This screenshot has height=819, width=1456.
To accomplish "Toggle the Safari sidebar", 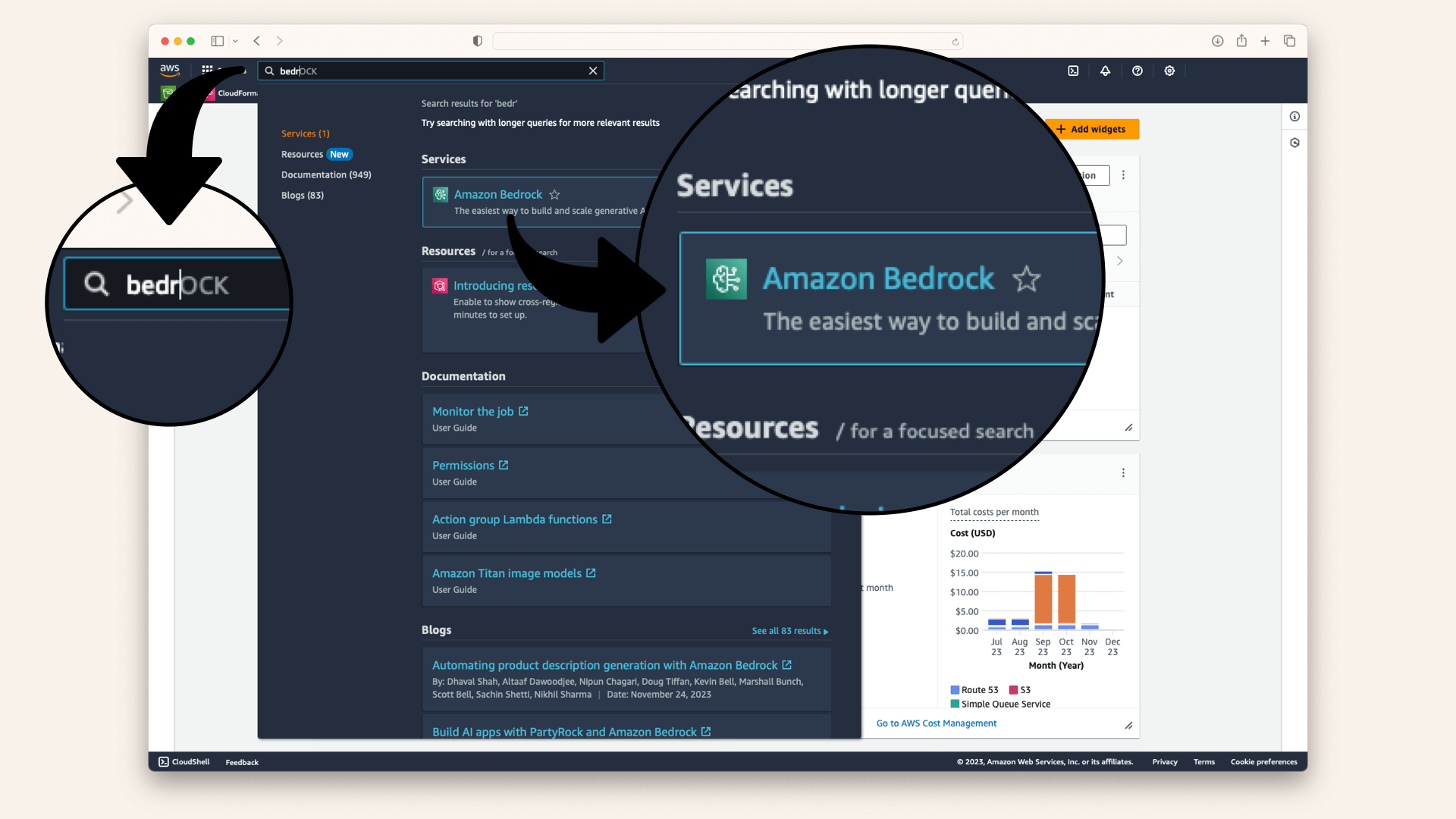I will [217, 41].
